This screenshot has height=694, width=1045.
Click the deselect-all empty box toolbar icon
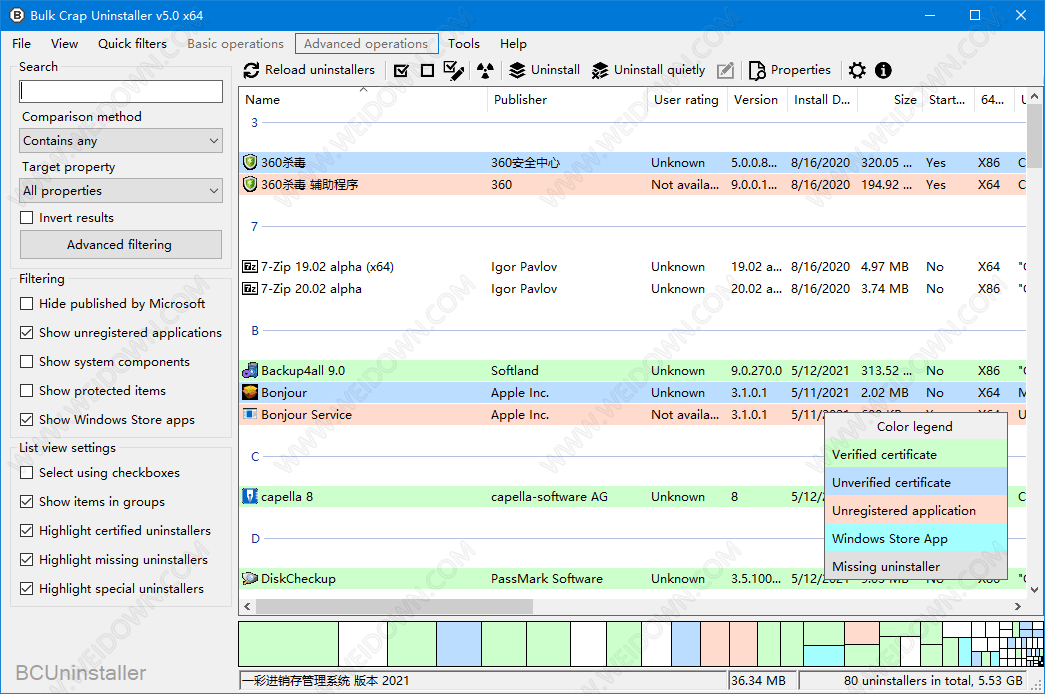[x=427, y=70]
